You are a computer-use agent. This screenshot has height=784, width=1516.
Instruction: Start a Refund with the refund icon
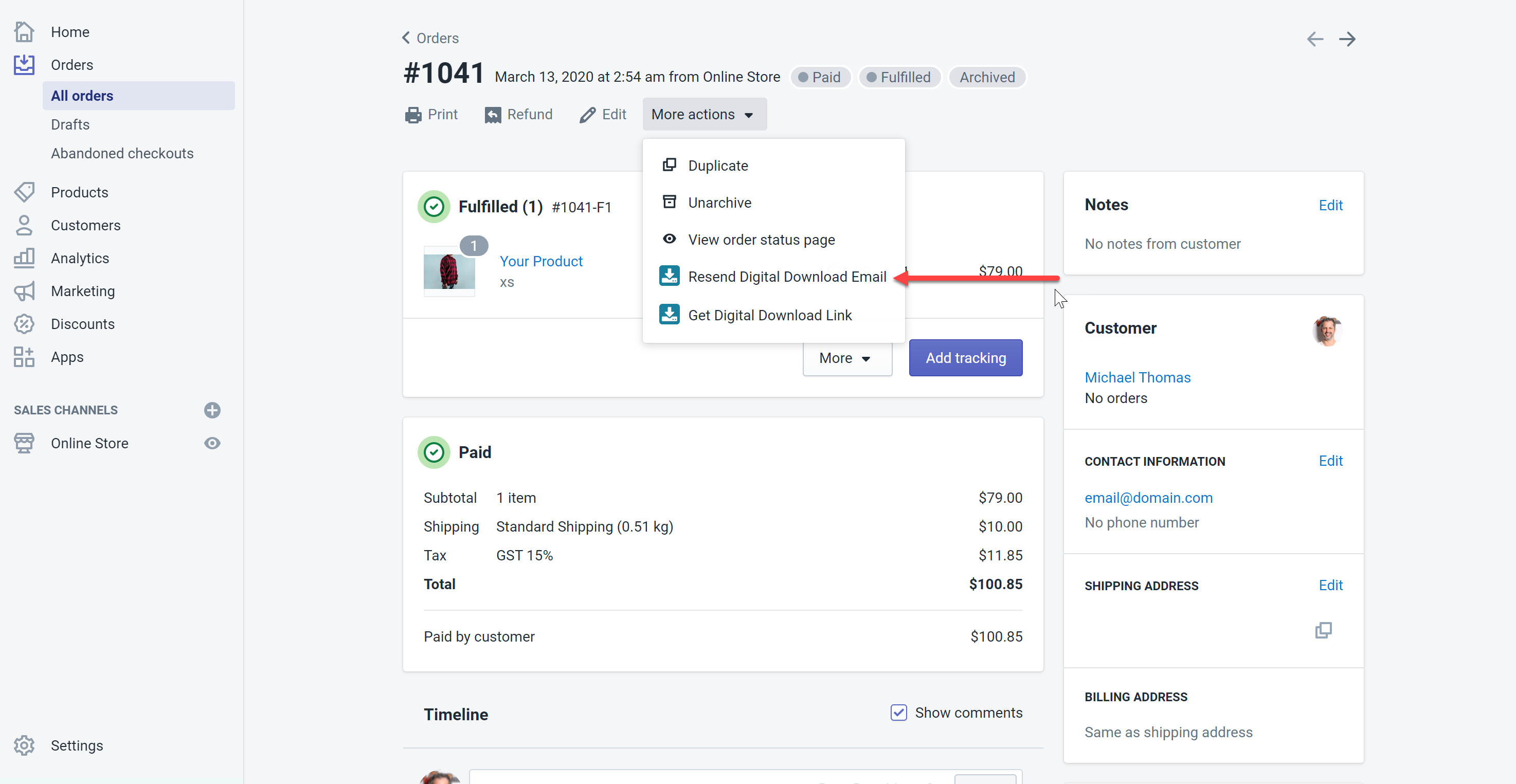pos(494,114)
